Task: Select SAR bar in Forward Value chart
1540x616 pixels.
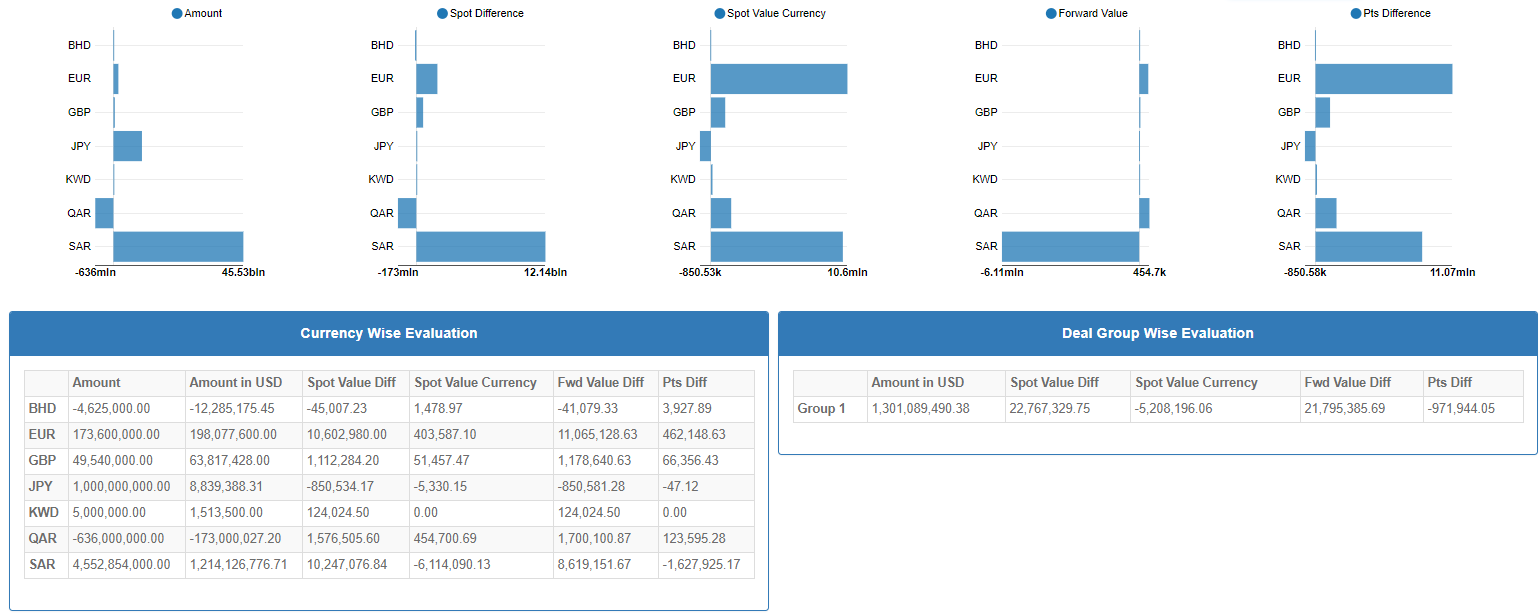Action: coord(1070,246)
